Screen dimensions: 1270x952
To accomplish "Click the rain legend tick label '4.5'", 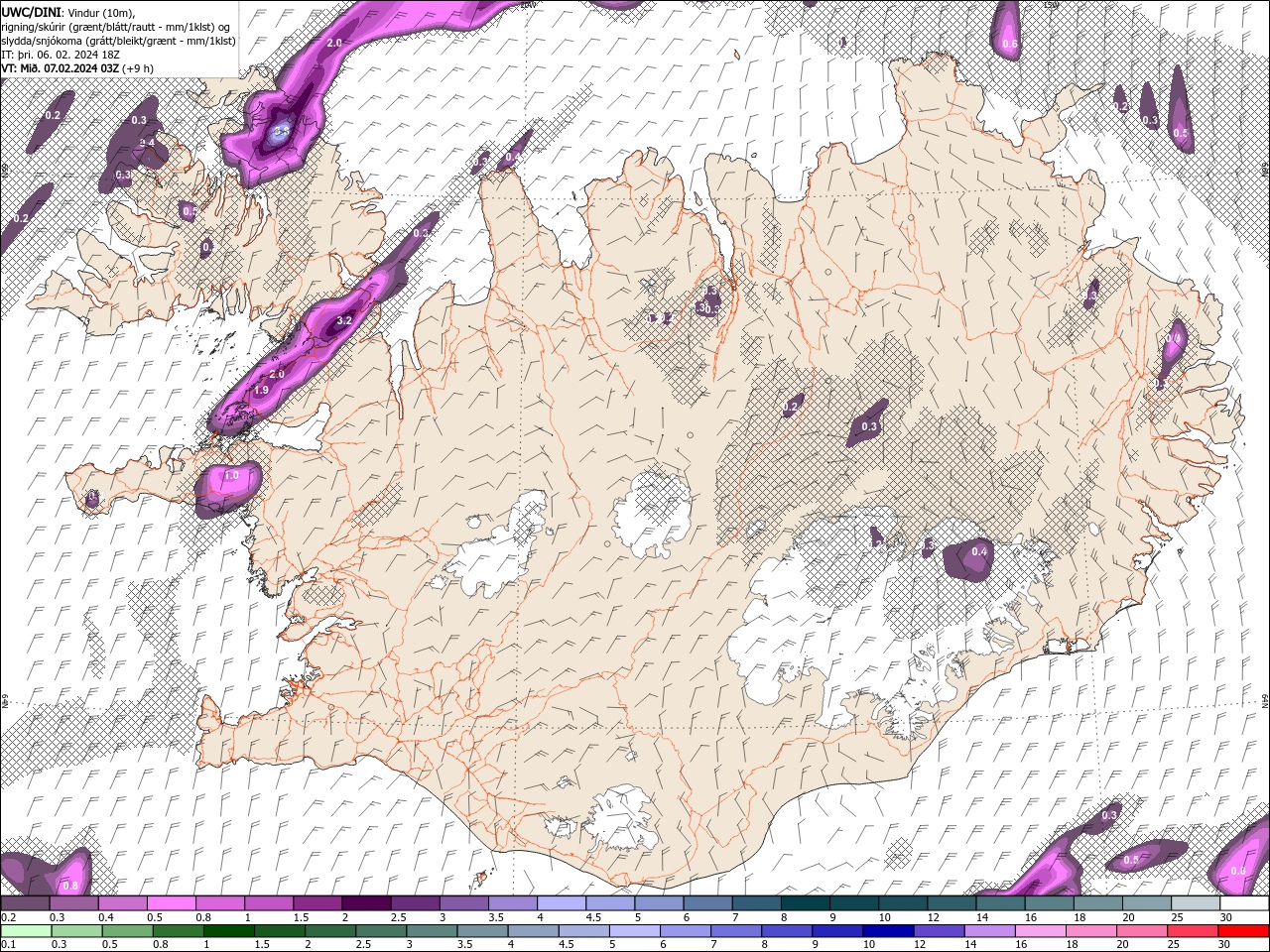I will coord(567,944).
